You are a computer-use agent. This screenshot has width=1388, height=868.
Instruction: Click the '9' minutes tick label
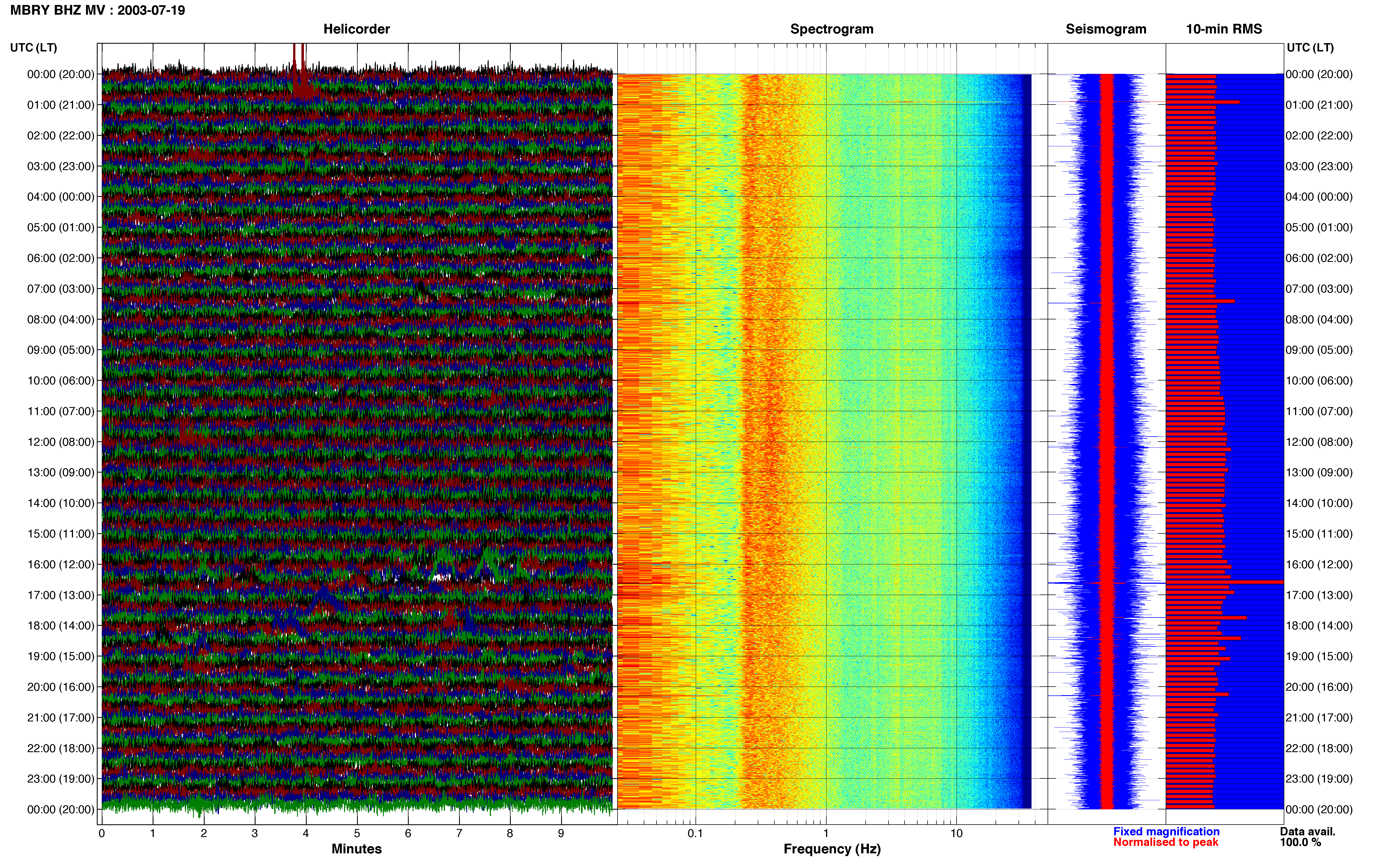(x=561, y=833)
